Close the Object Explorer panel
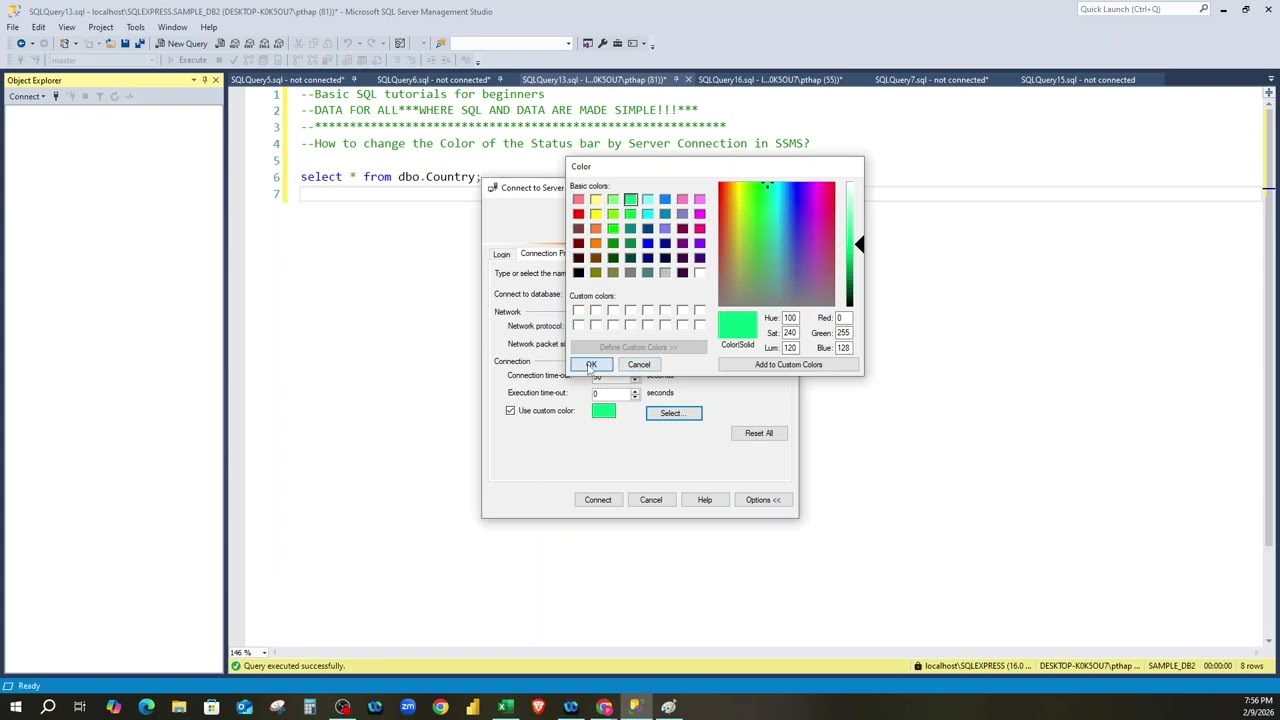 [x=216, y=80]
